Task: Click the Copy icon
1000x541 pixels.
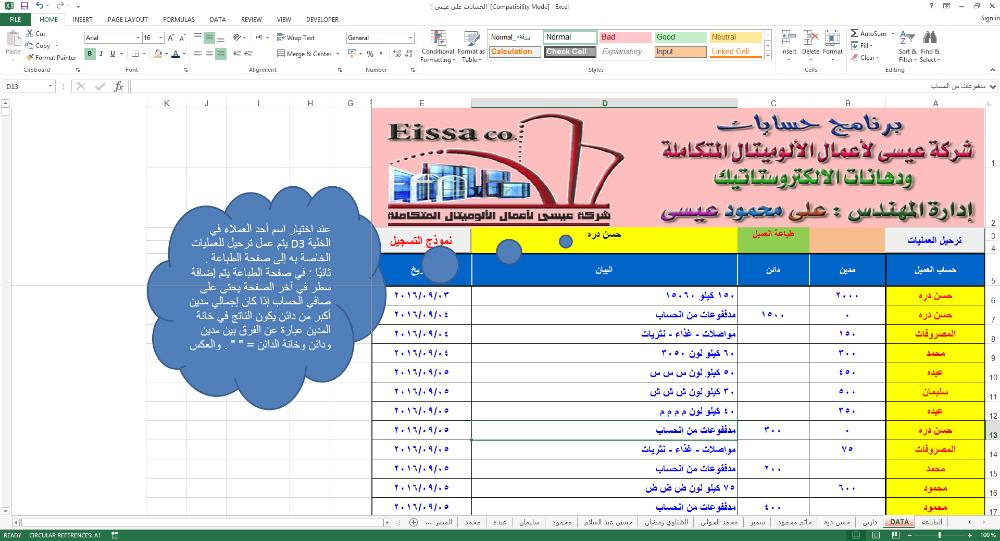Action: (29, 45)
